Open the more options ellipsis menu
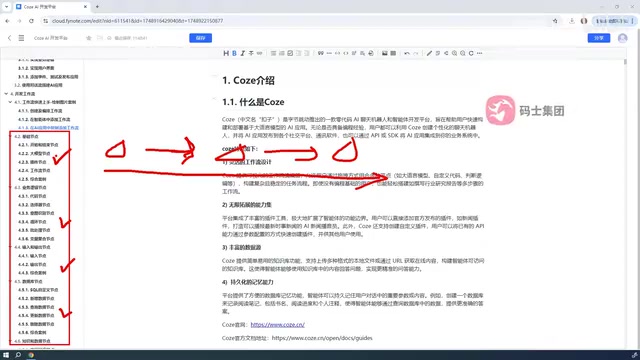This screenshot has height=360, width=640. pyautogui.click(x=479, y=53)
